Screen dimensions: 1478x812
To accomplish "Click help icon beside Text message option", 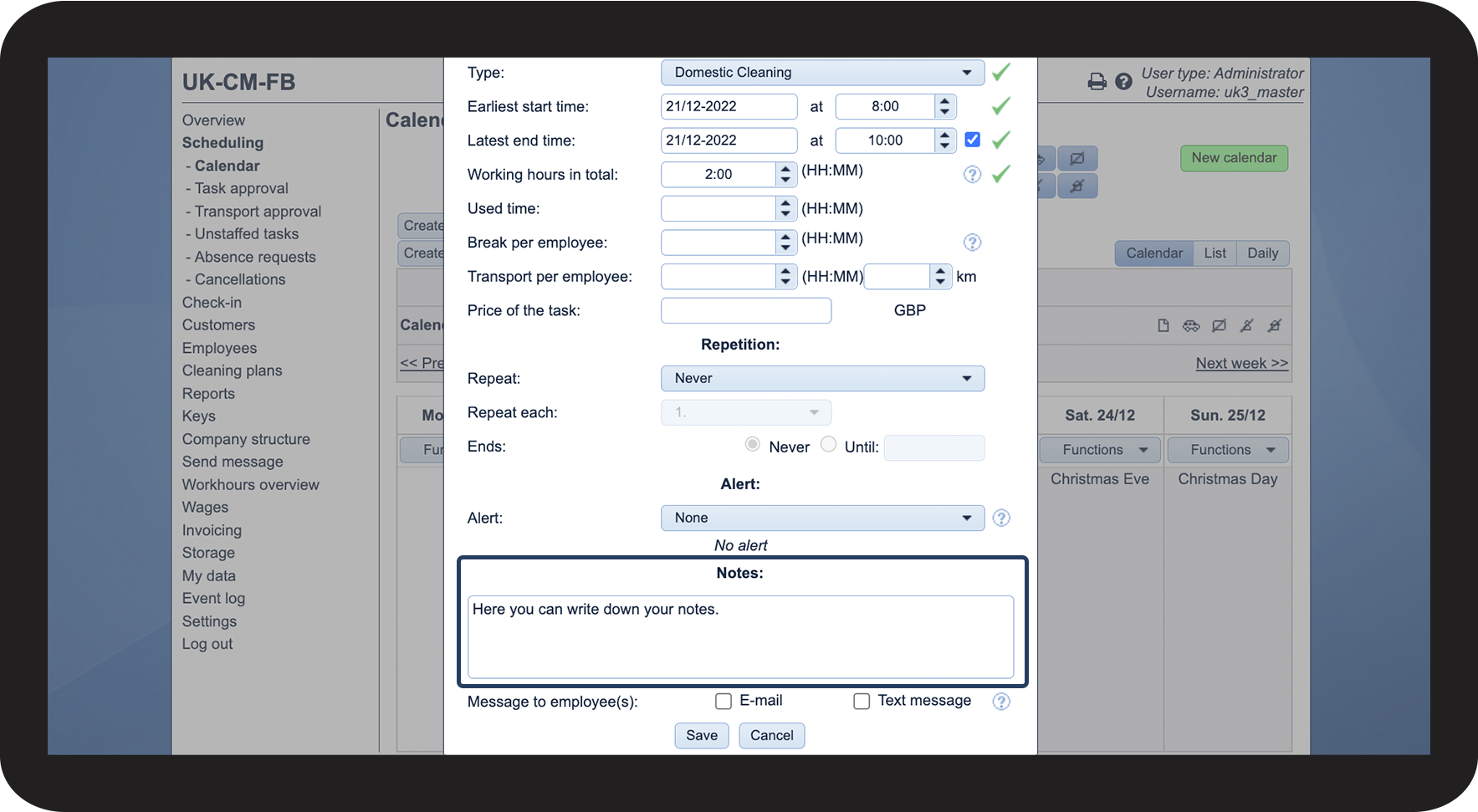I will pyautogui.click(x=1000, y=702).
